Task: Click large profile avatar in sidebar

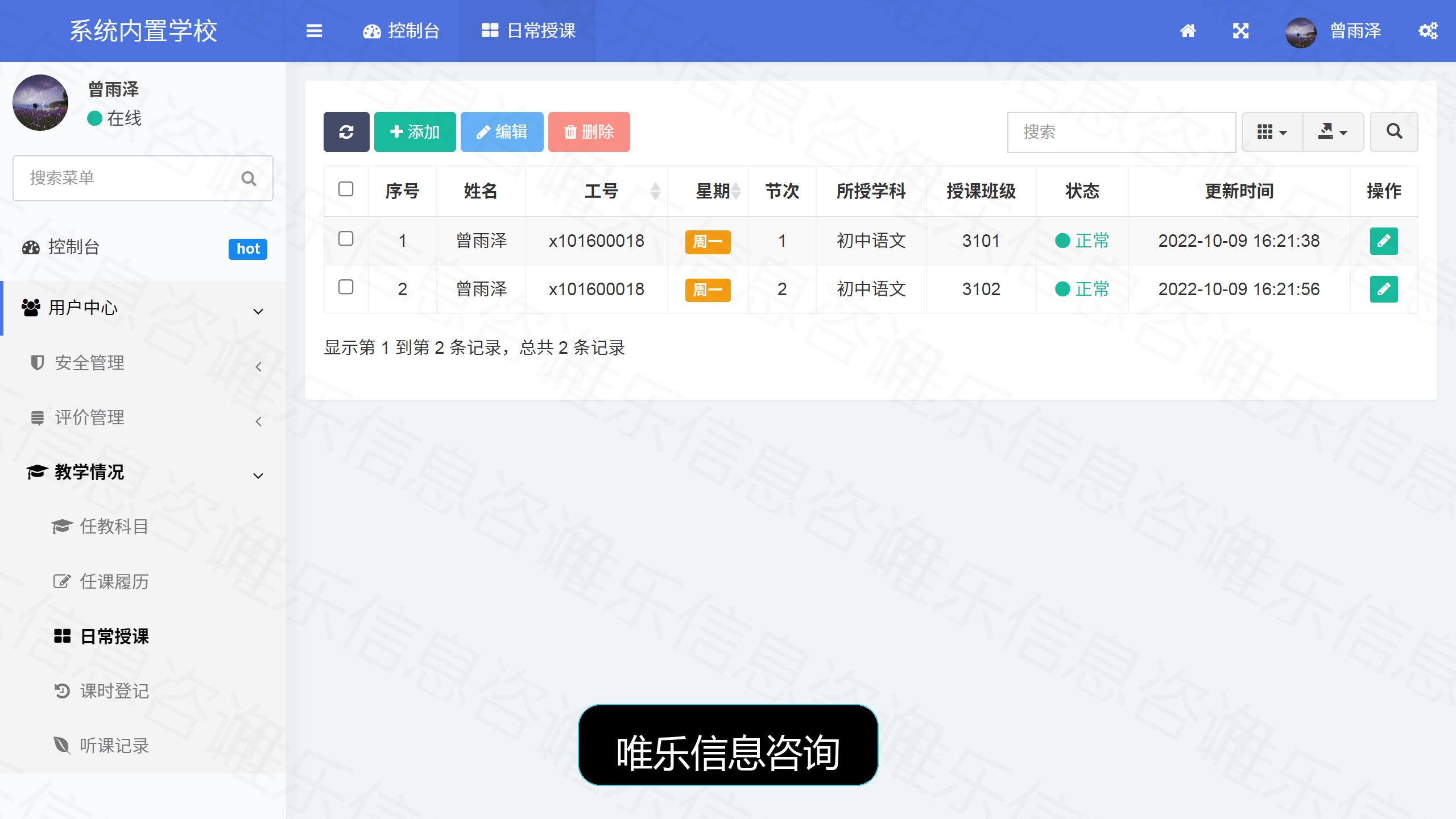Action: pyautogui.click(x=40, y=103)
